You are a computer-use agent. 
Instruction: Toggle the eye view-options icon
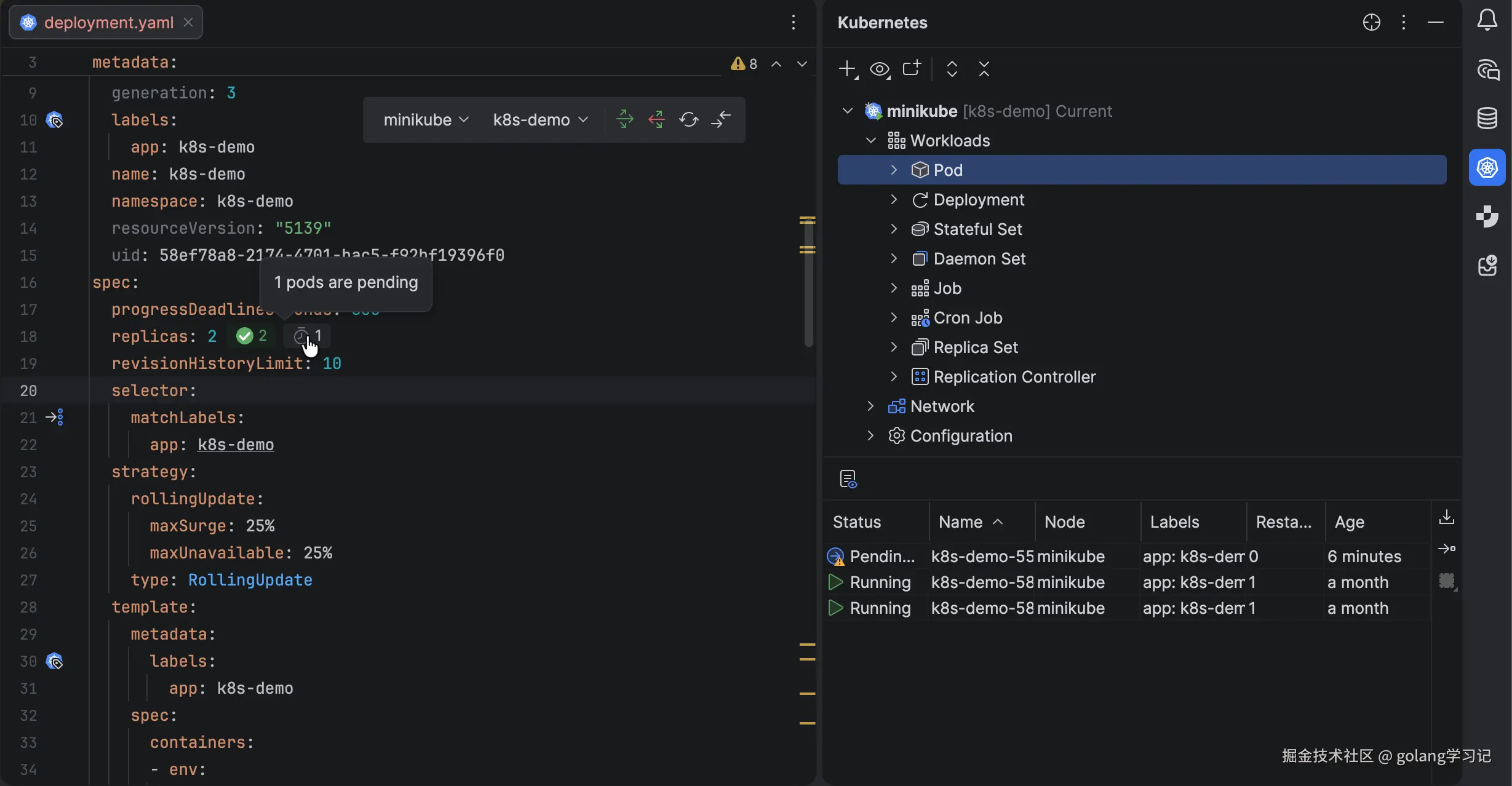[x=880, y=69]
